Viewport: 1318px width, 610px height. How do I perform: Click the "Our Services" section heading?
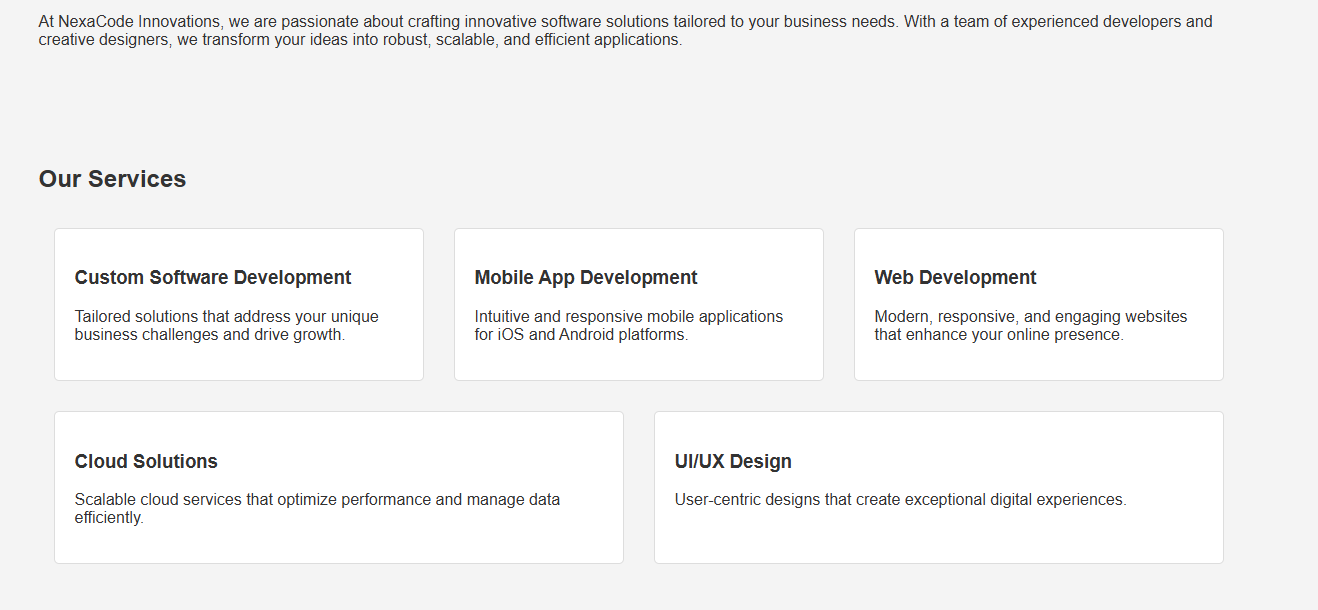pos(112,179)
